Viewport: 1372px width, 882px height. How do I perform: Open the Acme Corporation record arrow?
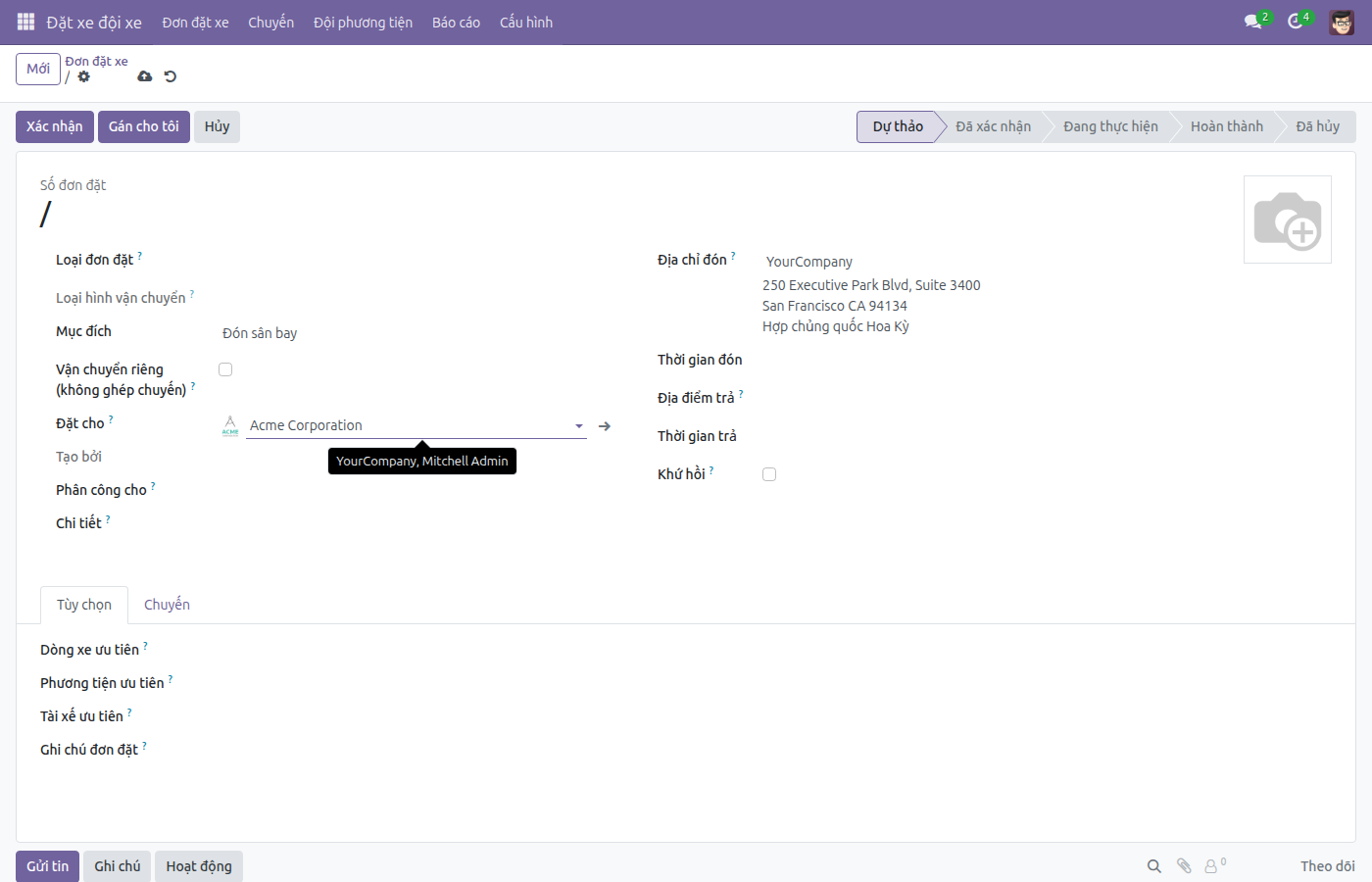[x=605, y=426]
